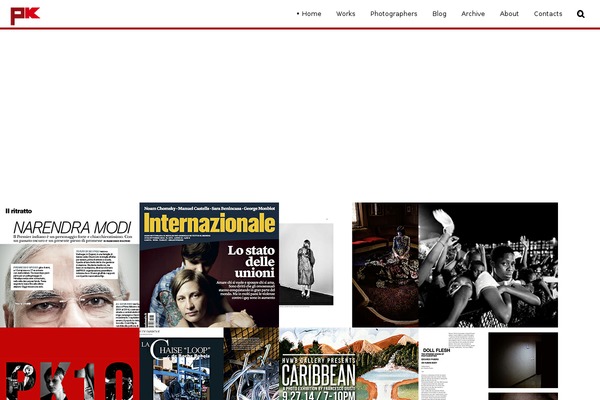Visit the Blog section
The height and width of the screenshot is (400, 600).
coord(439,14)
